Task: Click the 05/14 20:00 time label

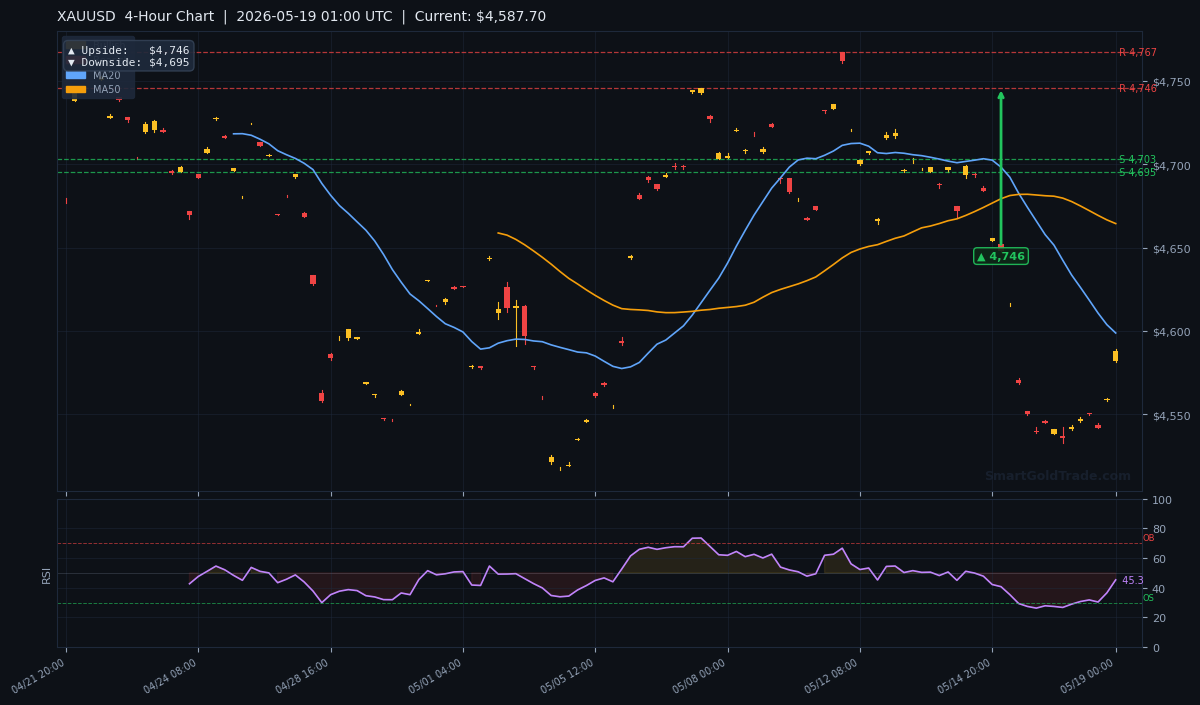Action: (964, 677)
